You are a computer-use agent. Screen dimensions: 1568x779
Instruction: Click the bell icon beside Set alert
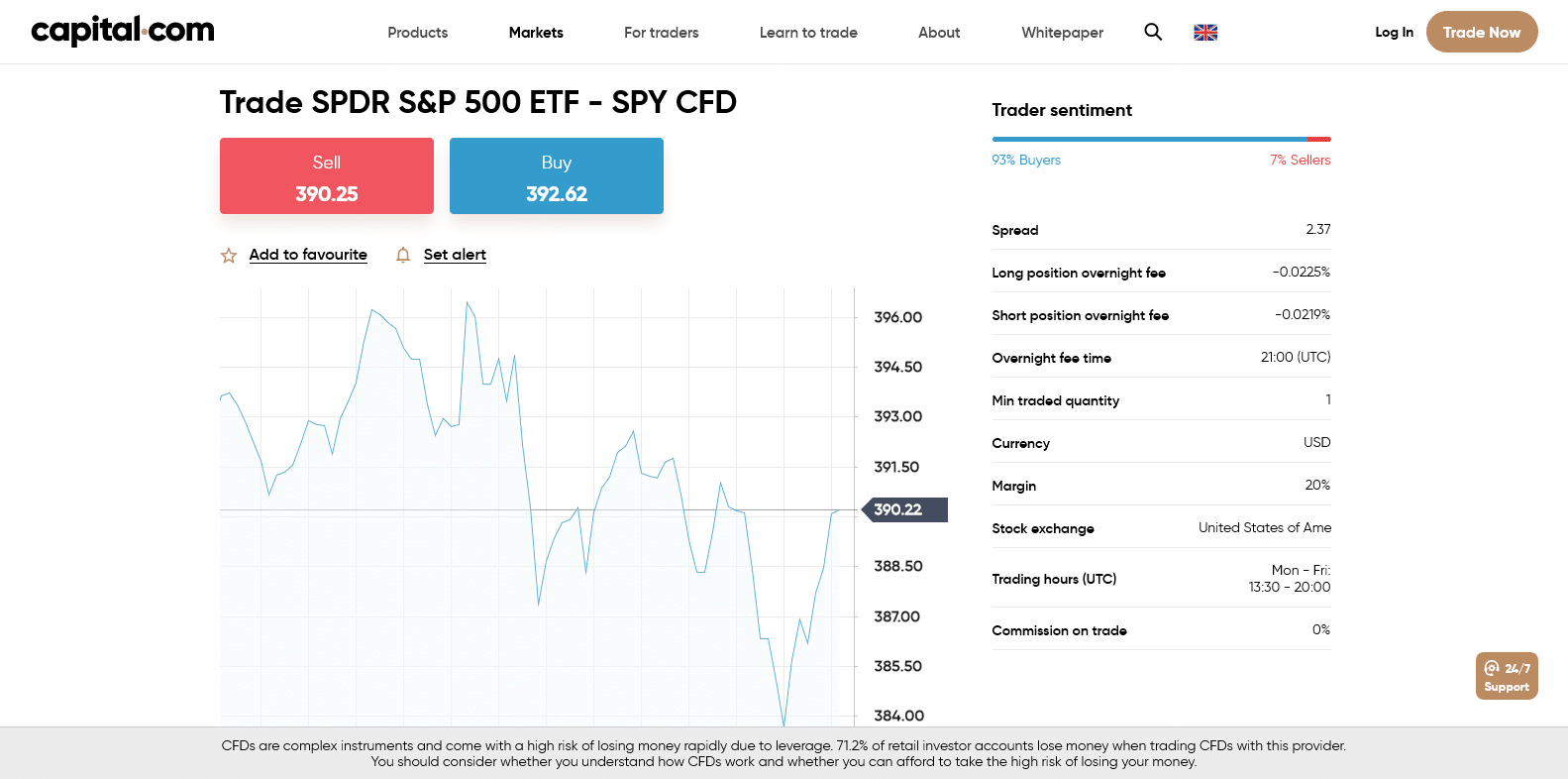(x=402, y=255)
